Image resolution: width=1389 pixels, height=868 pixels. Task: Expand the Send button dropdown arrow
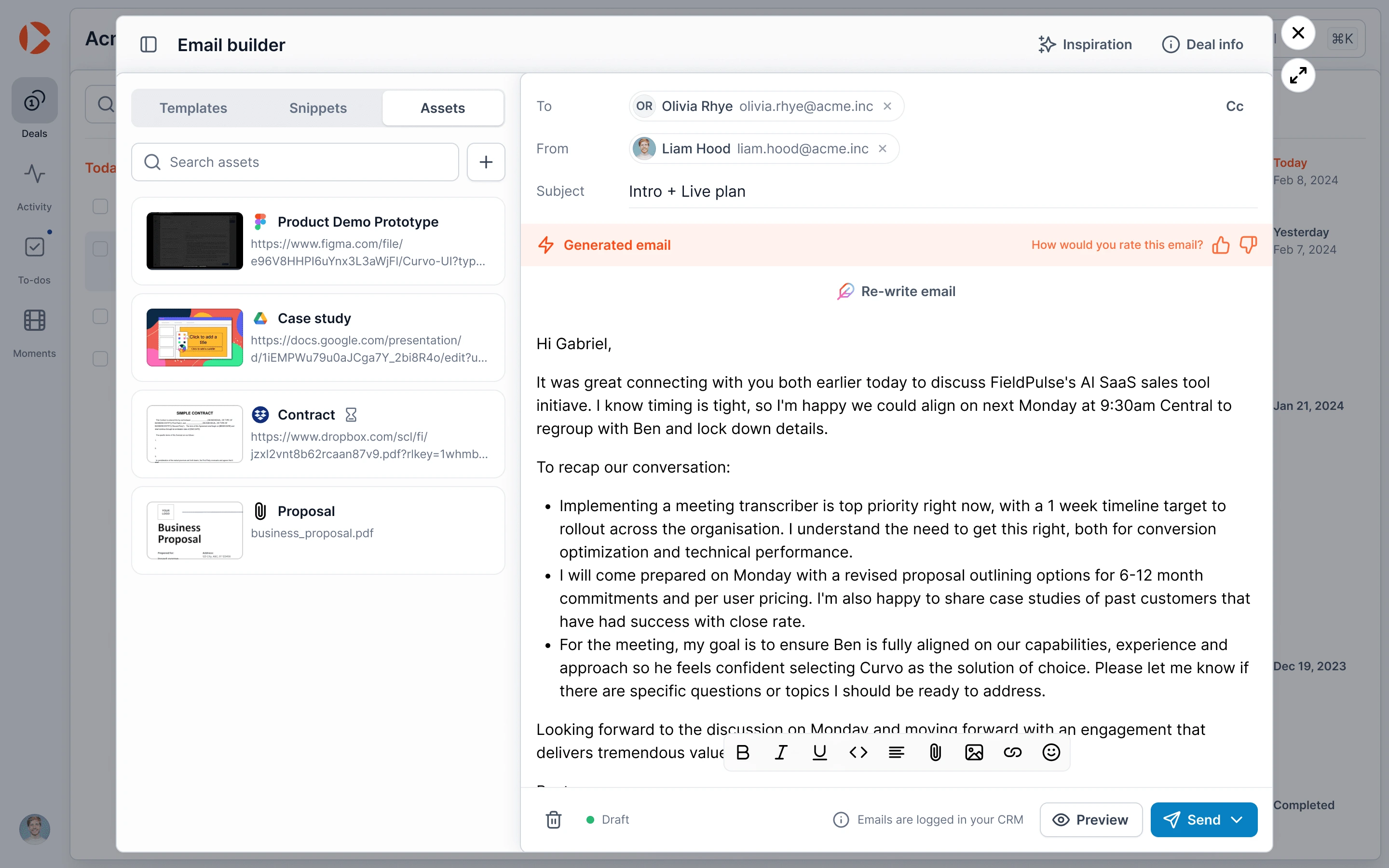click(1238, 820)
